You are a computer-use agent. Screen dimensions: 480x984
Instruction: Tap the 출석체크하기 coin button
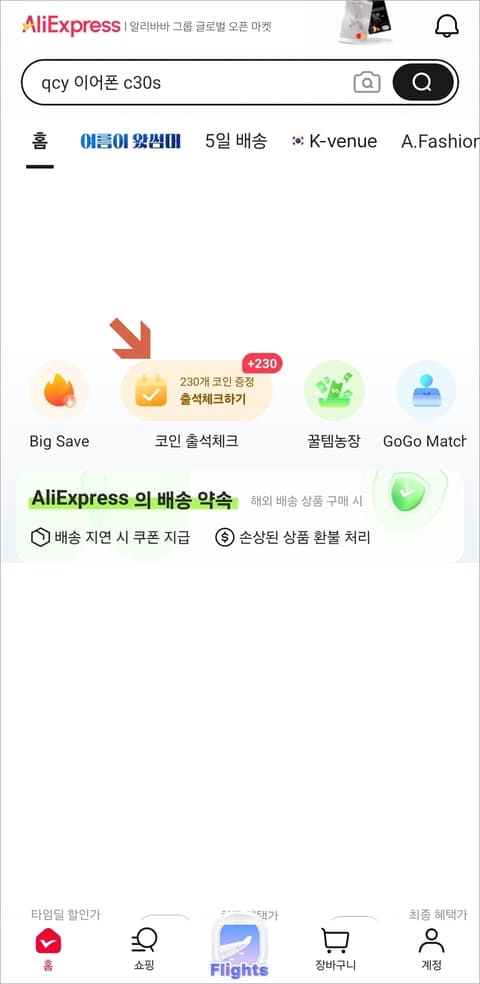pos(197,390)
